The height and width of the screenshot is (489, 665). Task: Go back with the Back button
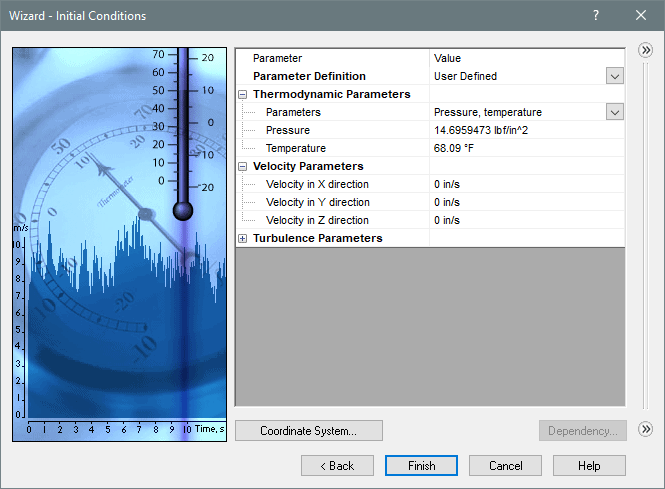[x=337, y=466]
